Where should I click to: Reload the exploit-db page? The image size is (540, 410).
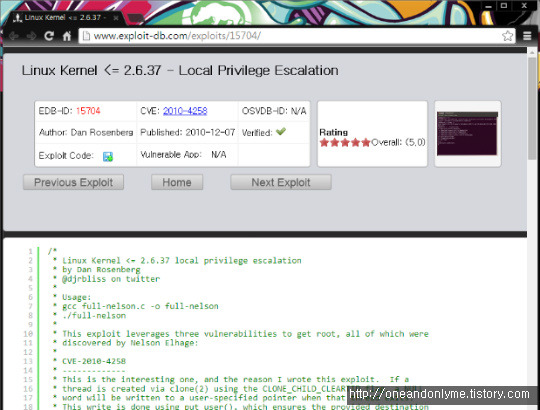coord(49,35)
